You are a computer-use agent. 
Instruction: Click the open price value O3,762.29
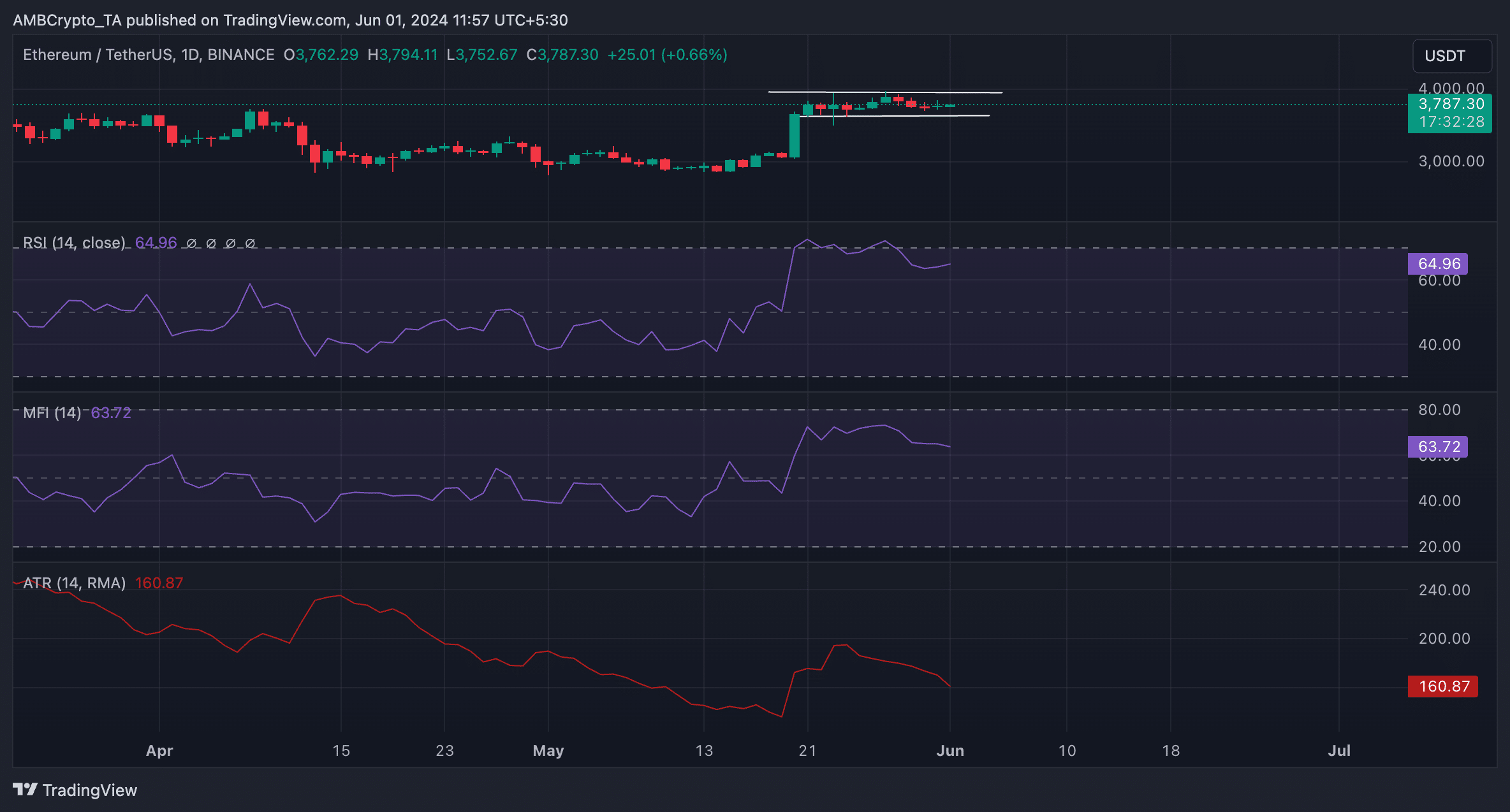(x=321, y=55)
